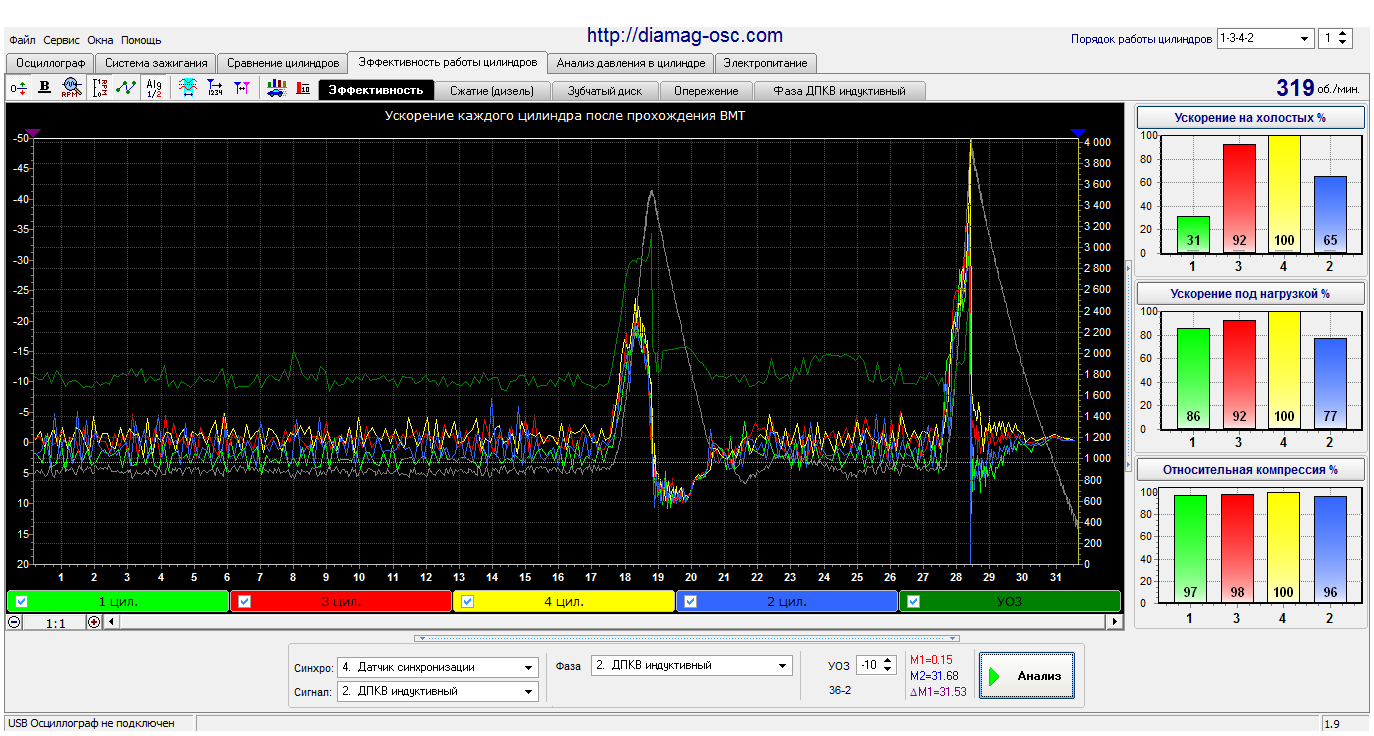This screenshot has width=1374, height=736.
Task: Uncheck the 3 цил. red checkbox
Action: point(245,601)
